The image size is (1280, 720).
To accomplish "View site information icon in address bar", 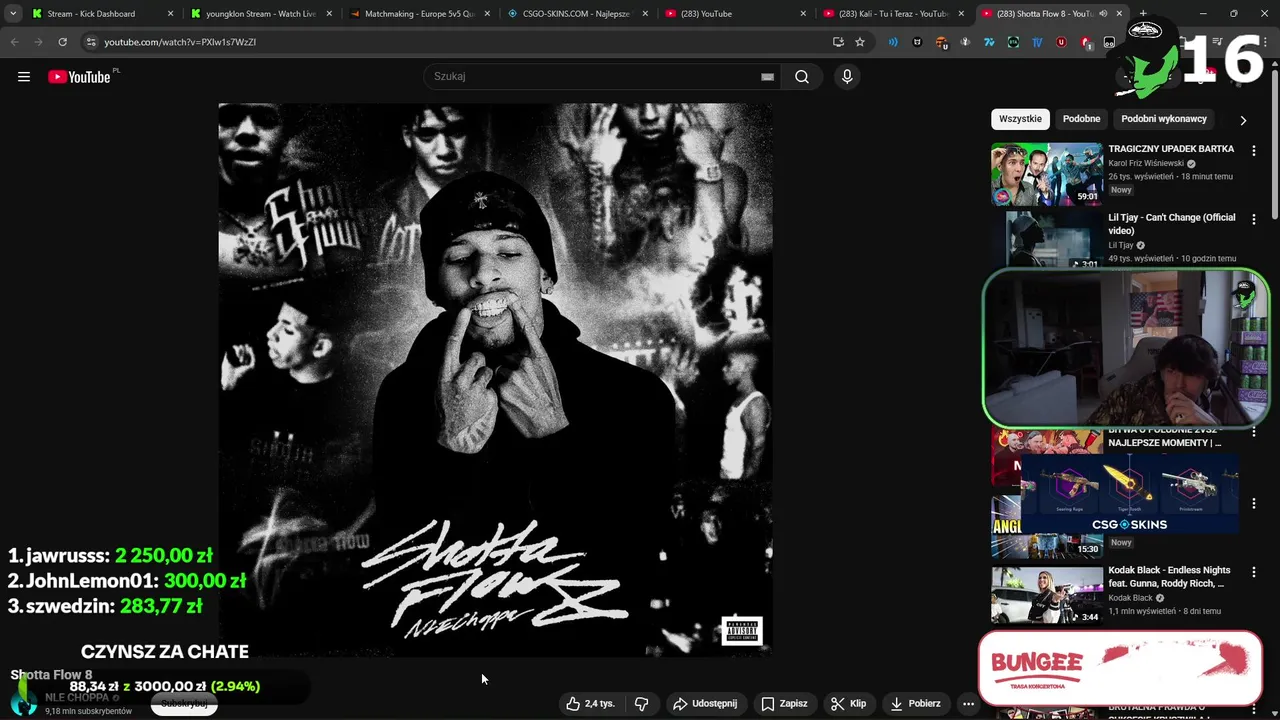I will click(91, 42).
